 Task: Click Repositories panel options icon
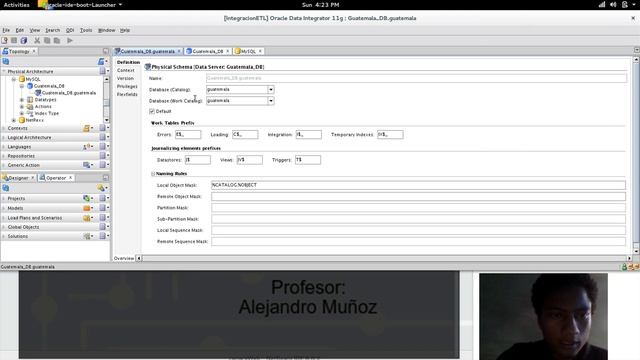[104, 156]
